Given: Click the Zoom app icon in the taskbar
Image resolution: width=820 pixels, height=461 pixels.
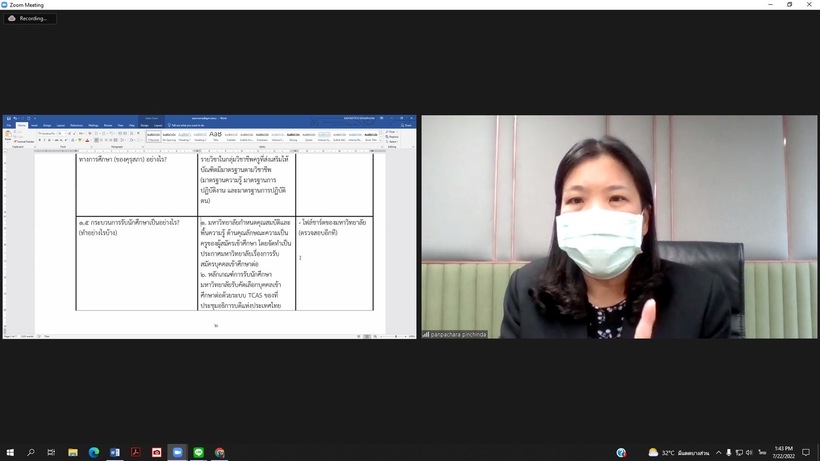Looking at the screenshot, I should [x=177, y=452].
